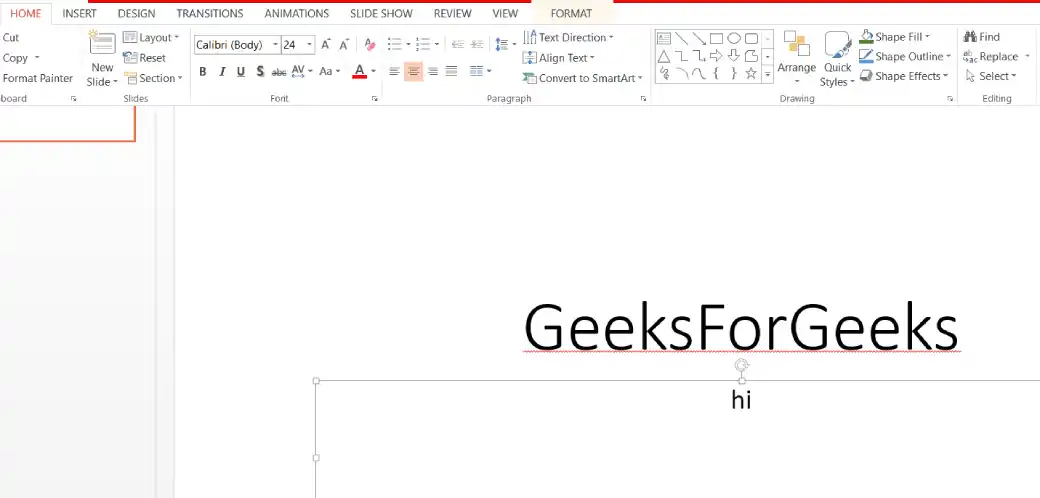Image resolution: width=1040 pixels, height=498 pixels.
Task: Open font color dropdown arrow
Action: point(373,72)
